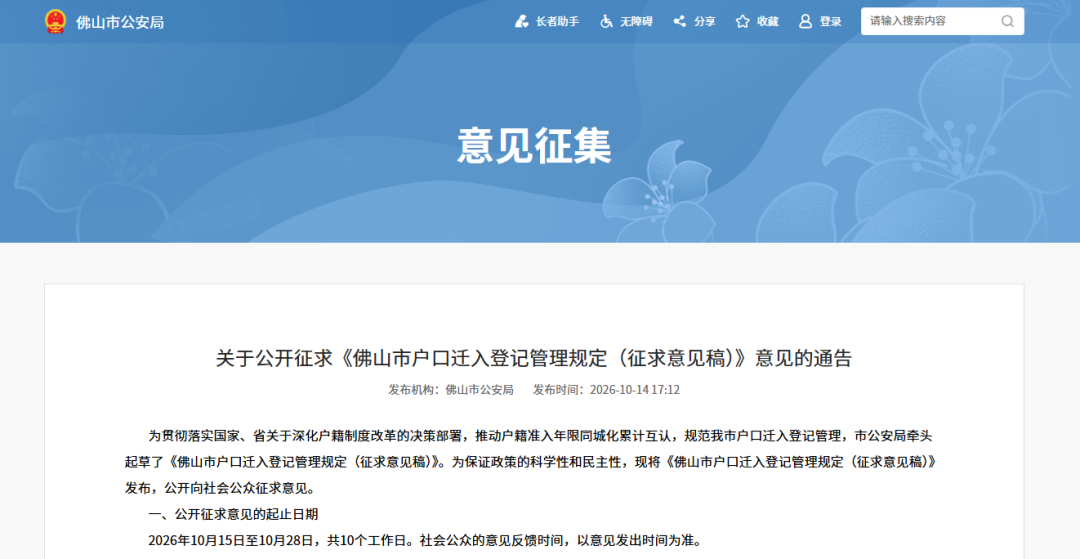Click the line 发布，公开向社会公众征求意见。
Image resolution: width=1080 pixels, height=559 pixels.
tap(220, 488)
